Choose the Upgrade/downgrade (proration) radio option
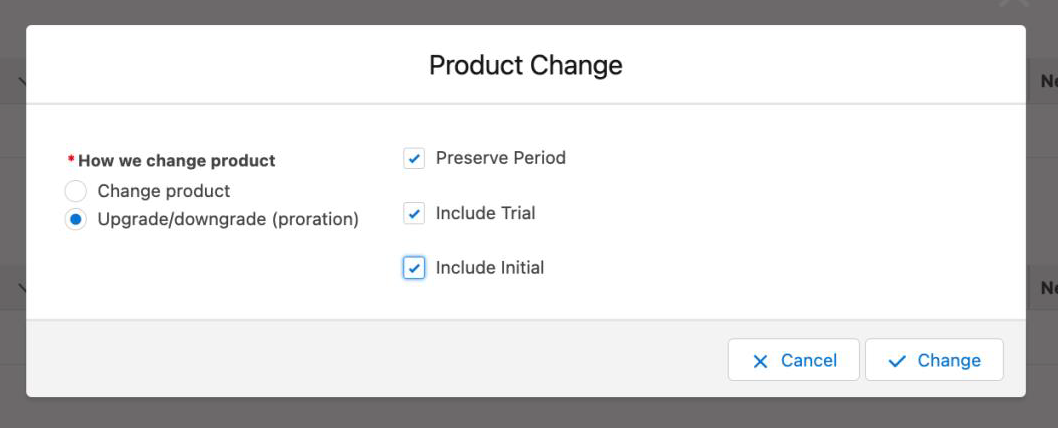This screenshot has width=1058, height=428. [75, 219]
